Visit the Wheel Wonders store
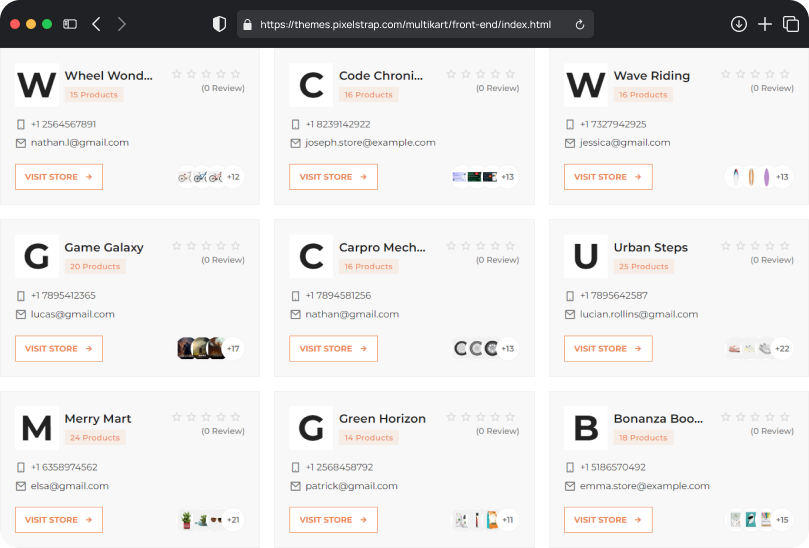 (x=59, y=177)
